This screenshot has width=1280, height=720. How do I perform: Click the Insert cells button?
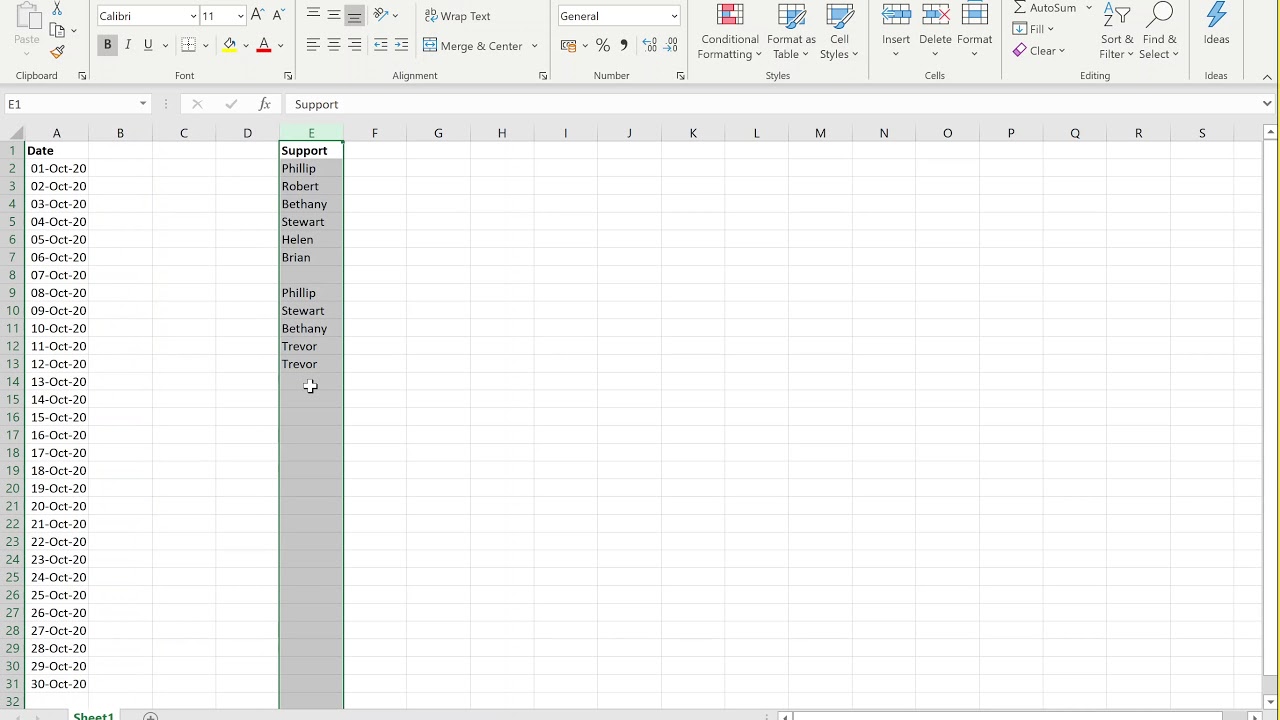896,30
